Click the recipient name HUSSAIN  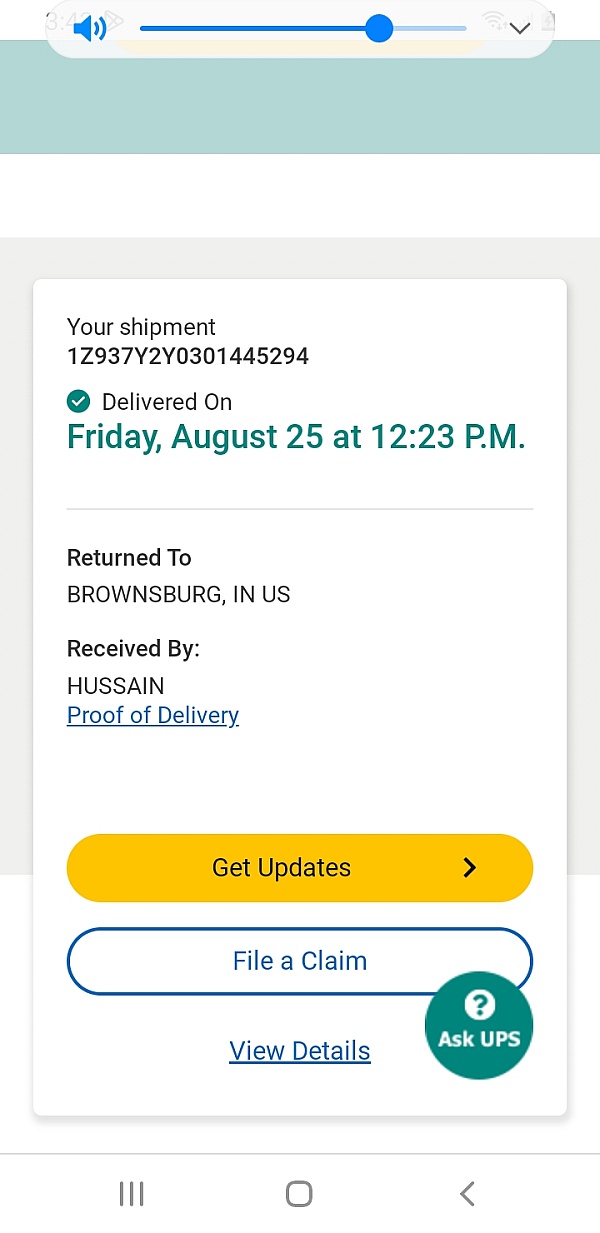[115, 686]
